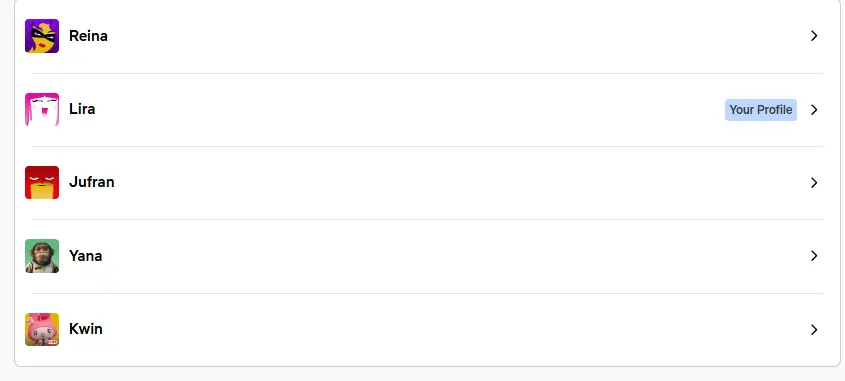This screenshot has height=381, width=845.
Task: Click empty area of Jufran row
Action: click(458, 183)
